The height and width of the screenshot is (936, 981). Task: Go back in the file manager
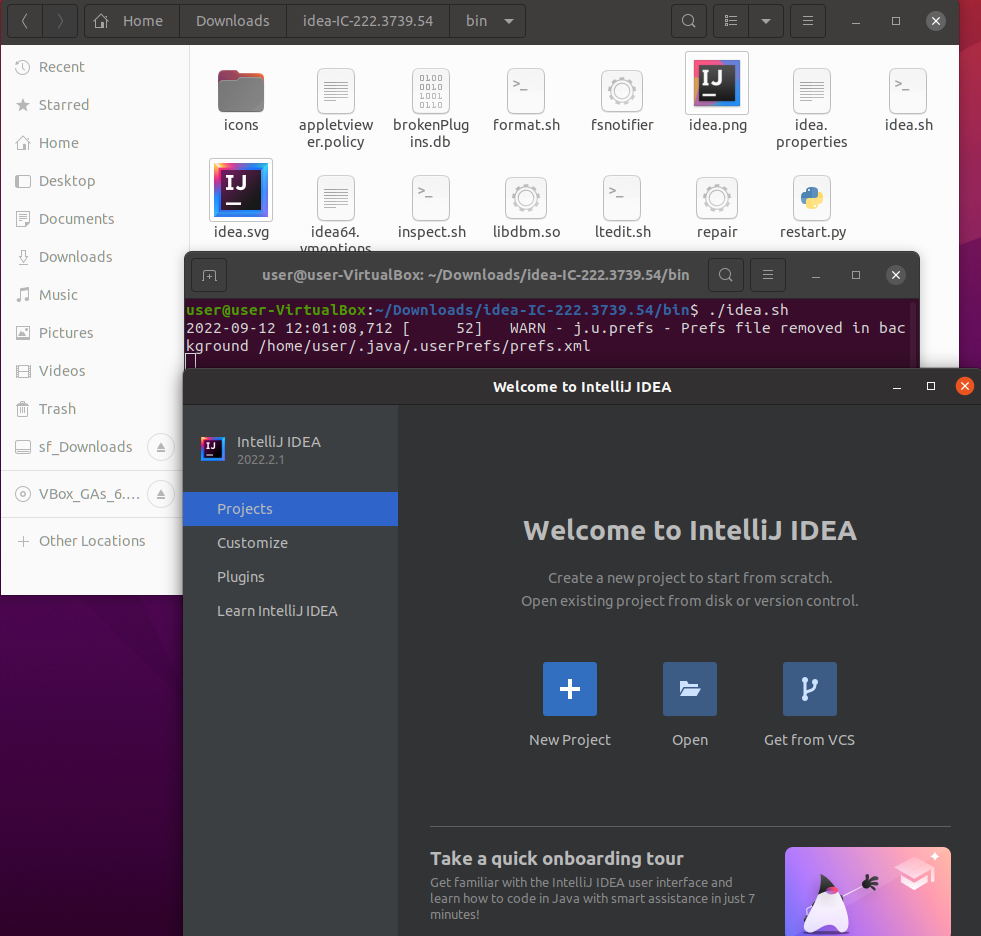tap(25, 21)
